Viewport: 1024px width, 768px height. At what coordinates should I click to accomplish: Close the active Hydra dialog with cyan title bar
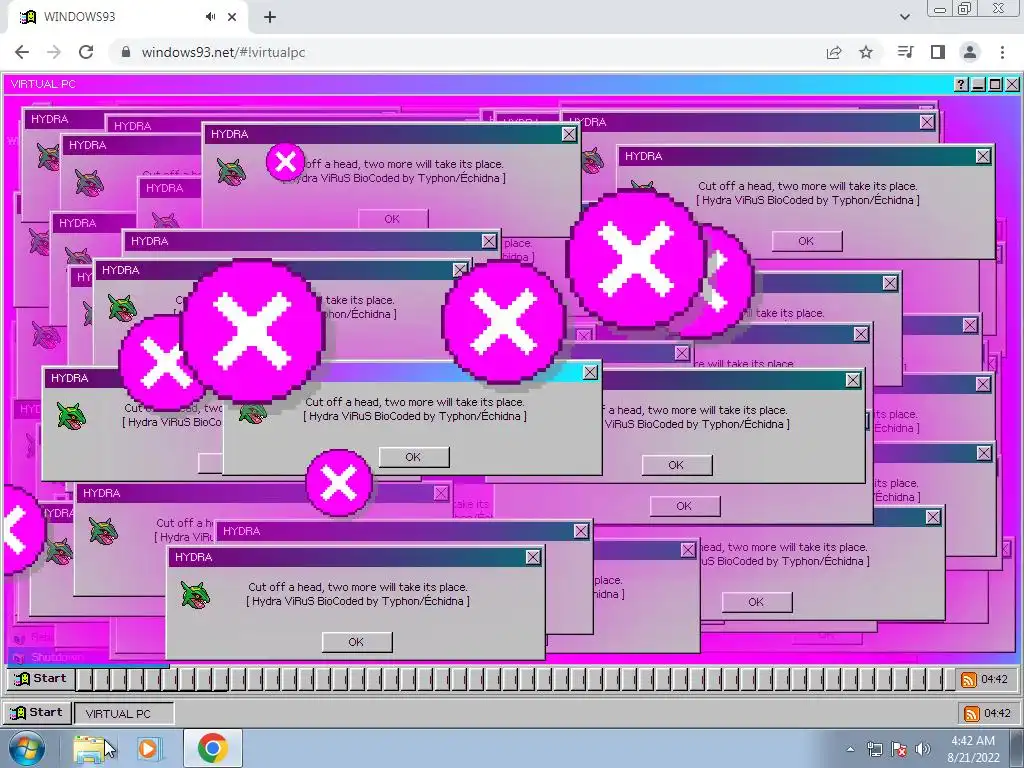(590, 372)
